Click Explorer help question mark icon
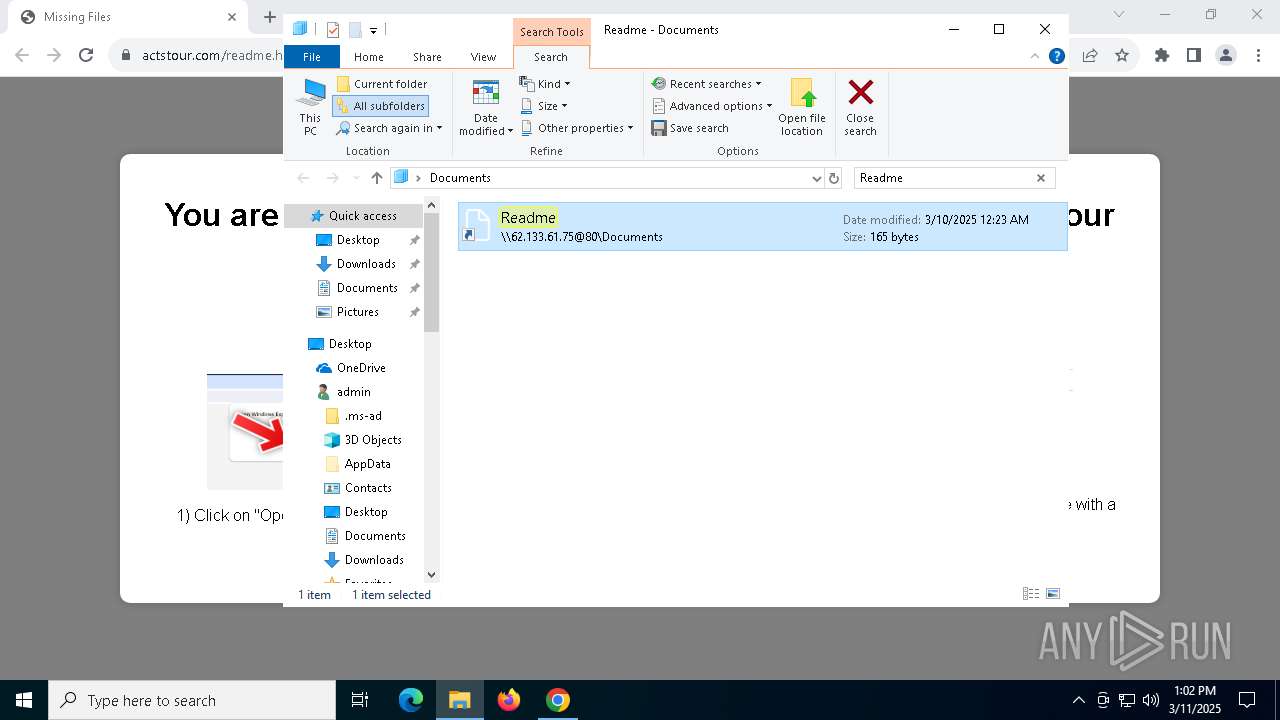This screenshot has height=720, width=1280. pos(1056,56)
